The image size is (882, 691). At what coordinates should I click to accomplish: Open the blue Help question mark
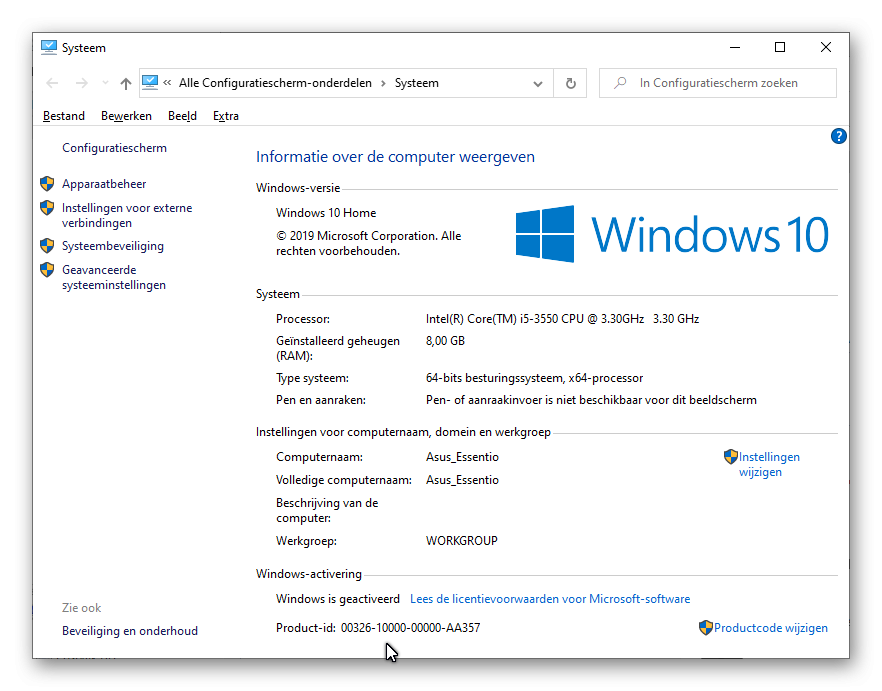click(838, 136)
